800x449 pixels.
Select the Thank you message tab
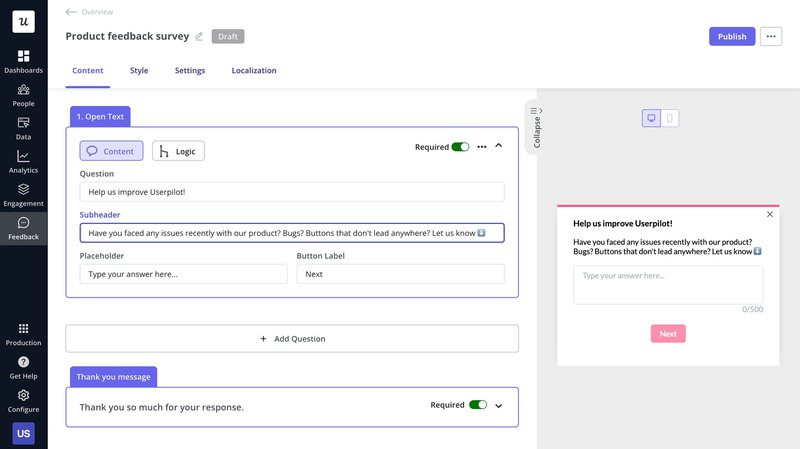click(113, 377)
